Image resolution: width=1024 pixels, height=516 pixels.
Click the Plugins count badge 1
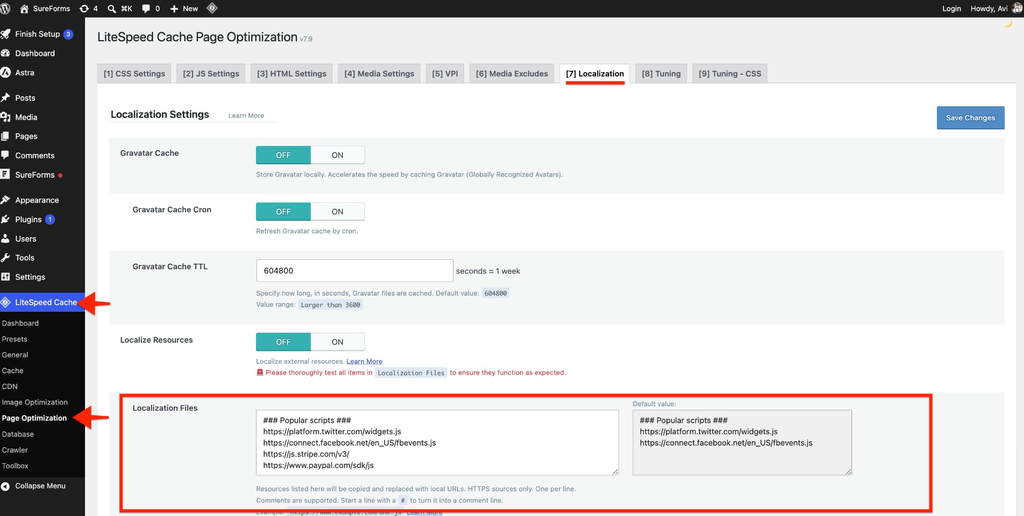(x=50, y=219)
